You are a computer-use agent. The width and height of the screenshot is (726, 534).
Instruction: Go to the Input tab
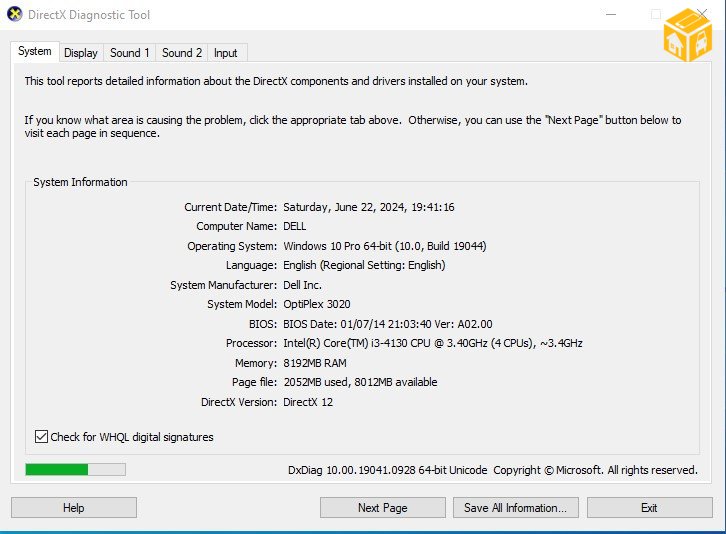(225, 53)
